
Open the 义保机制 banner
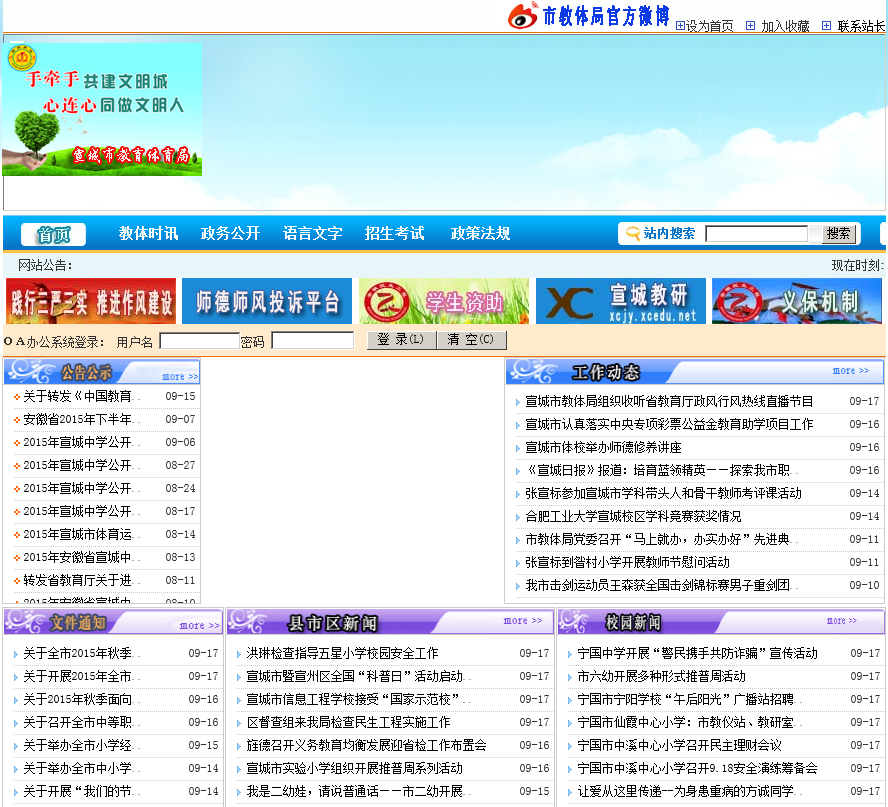tap(797, 301)
